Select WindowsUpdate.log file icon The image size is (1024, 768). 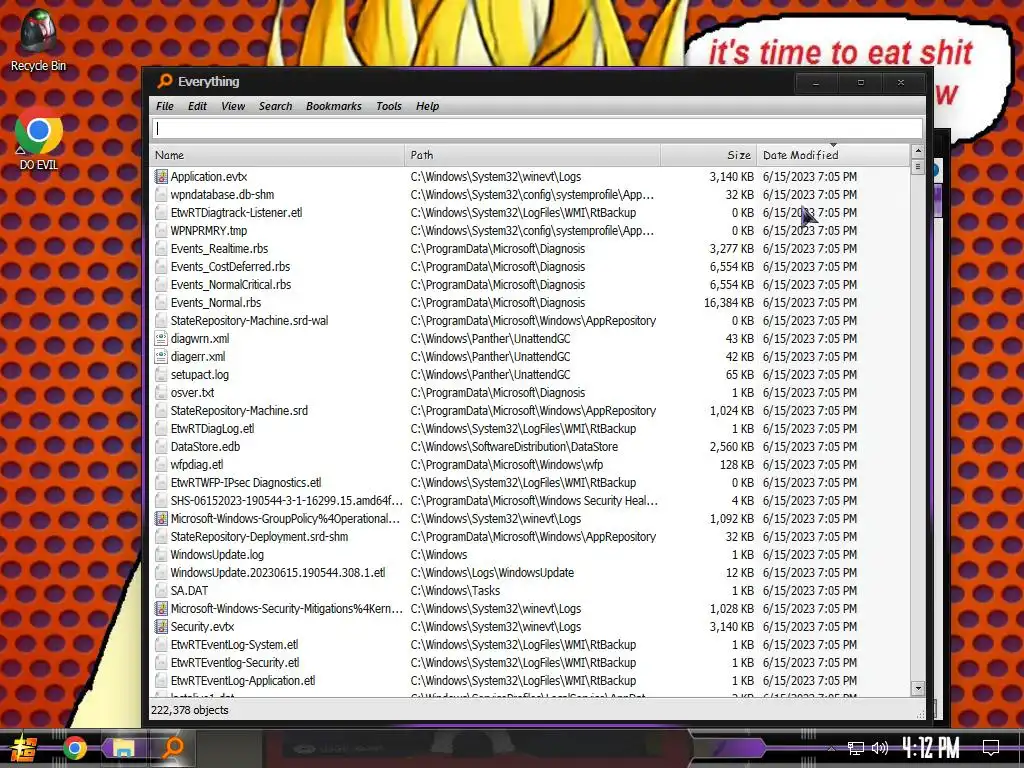(x=161, y=554)
